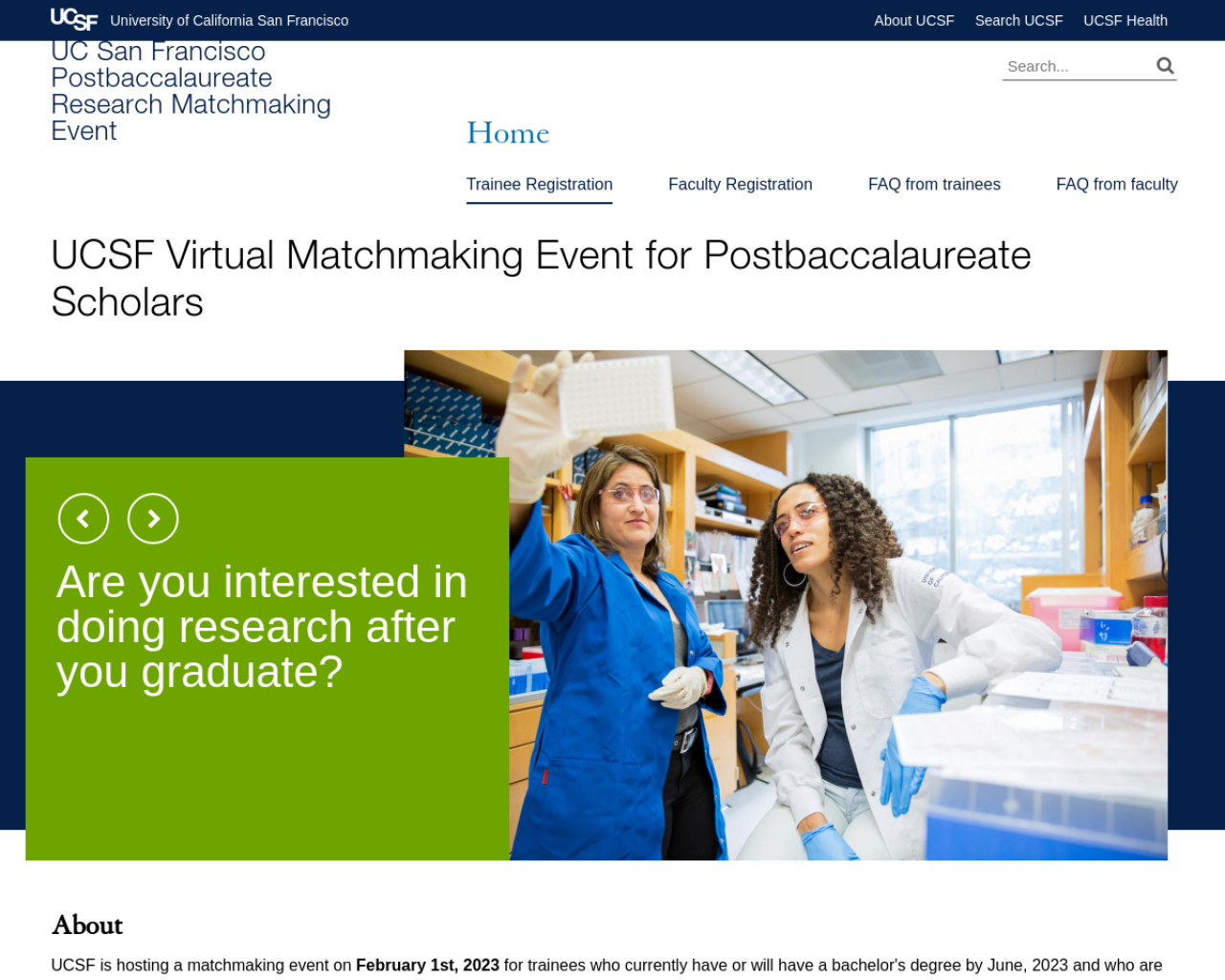
Task: Click the Home navigation link
Action: pyautogui.click(x=508, y=133)
